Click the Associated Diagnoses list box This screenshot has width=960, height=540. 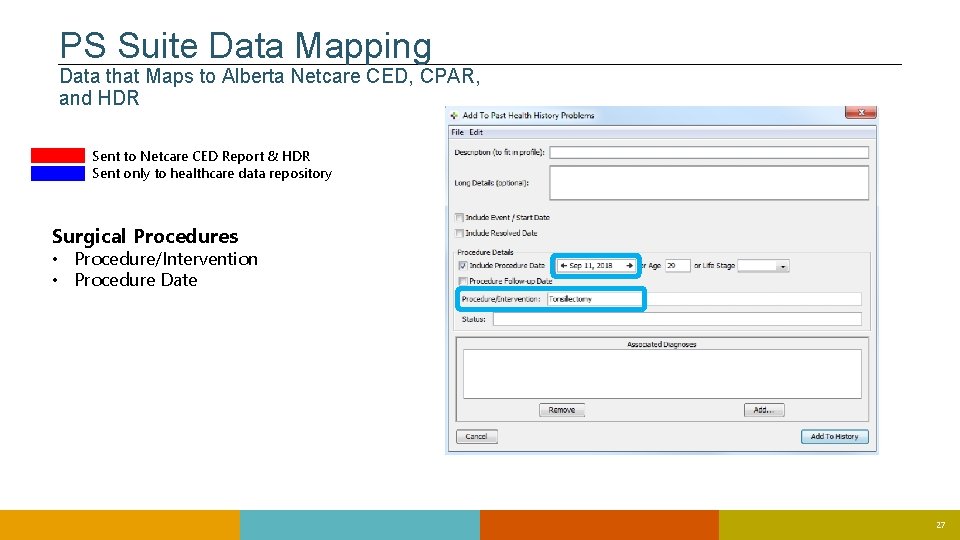[662, 373]
